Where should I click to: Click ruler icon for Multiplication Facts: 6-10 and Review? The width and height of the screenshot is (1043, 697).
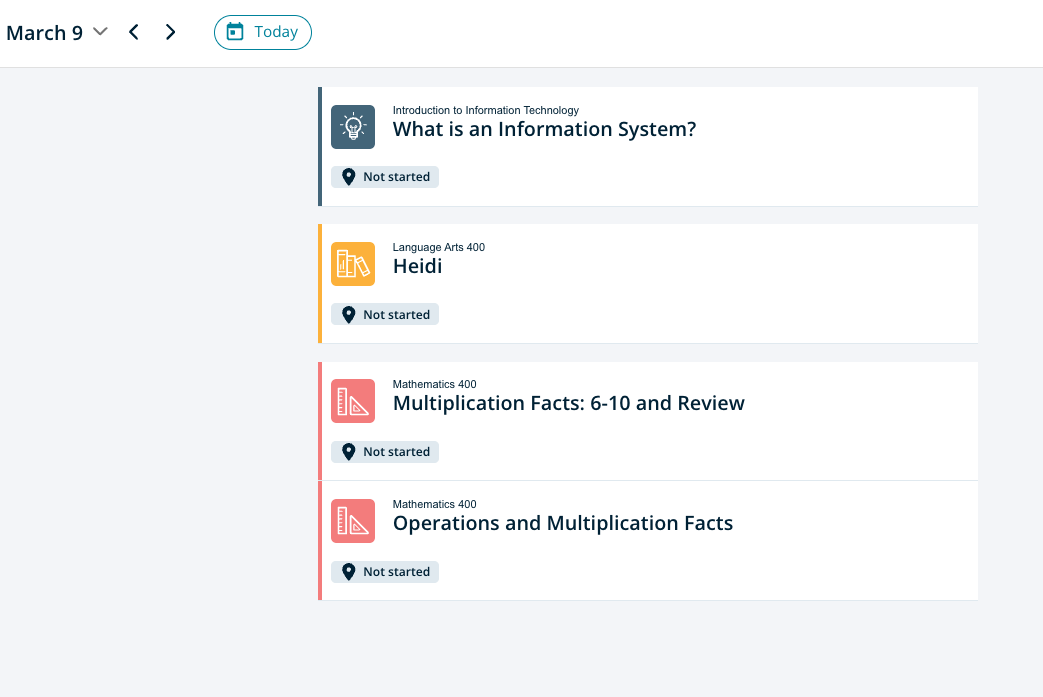click(353, 401)
